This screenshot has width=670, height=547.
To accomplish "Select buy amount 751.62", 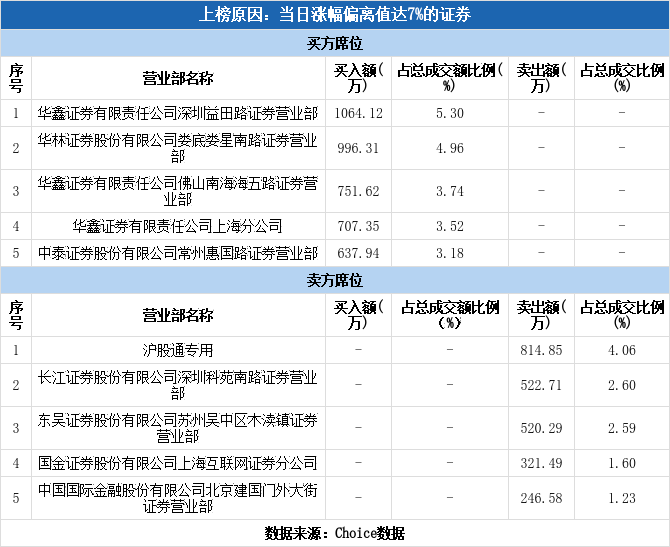I will coord(358,191).
